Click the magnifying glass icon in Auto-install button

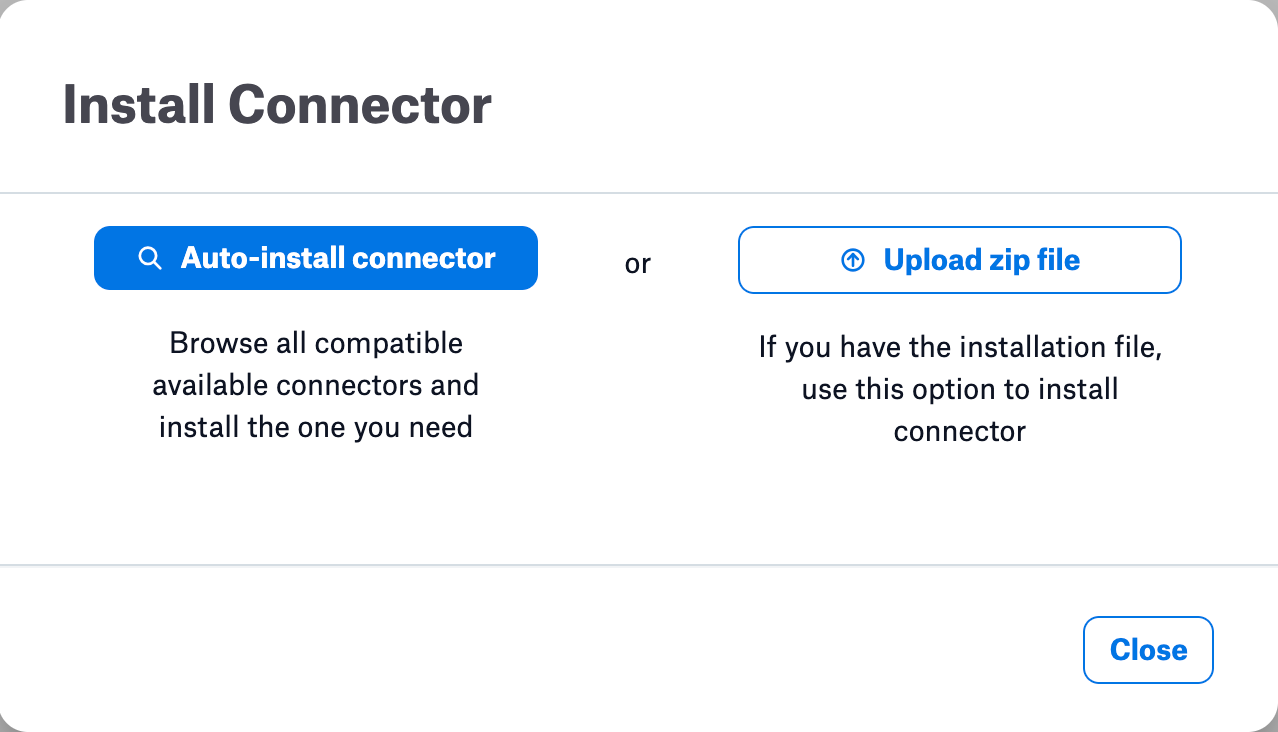click(x=149, y=258)
